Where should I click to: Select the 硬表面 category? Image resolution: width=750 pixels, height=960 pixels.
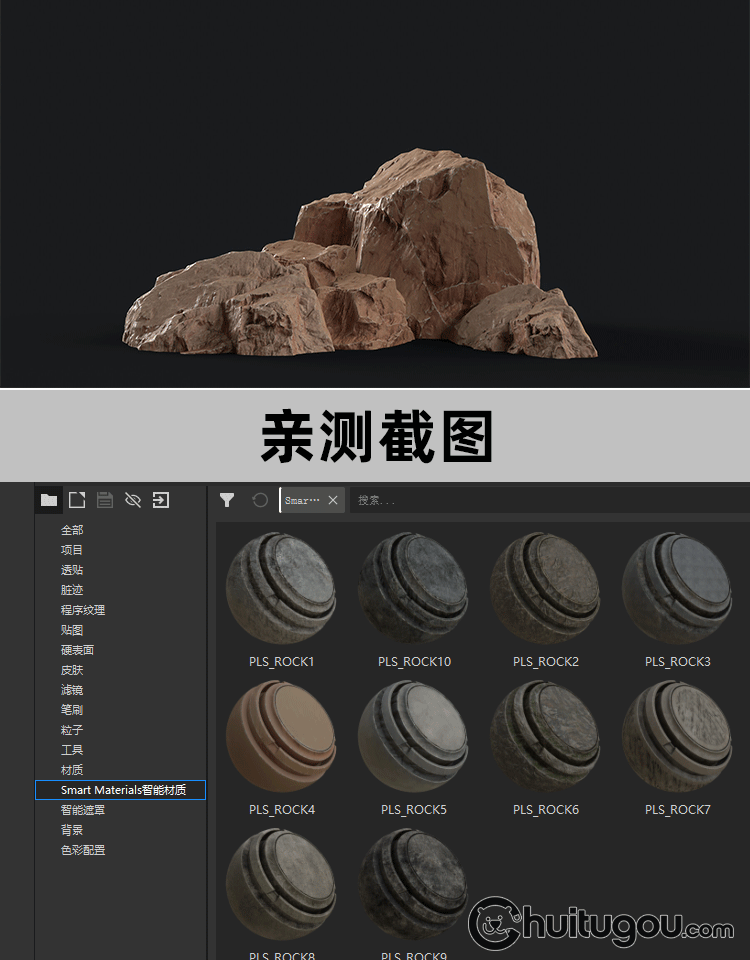point(77,650)
